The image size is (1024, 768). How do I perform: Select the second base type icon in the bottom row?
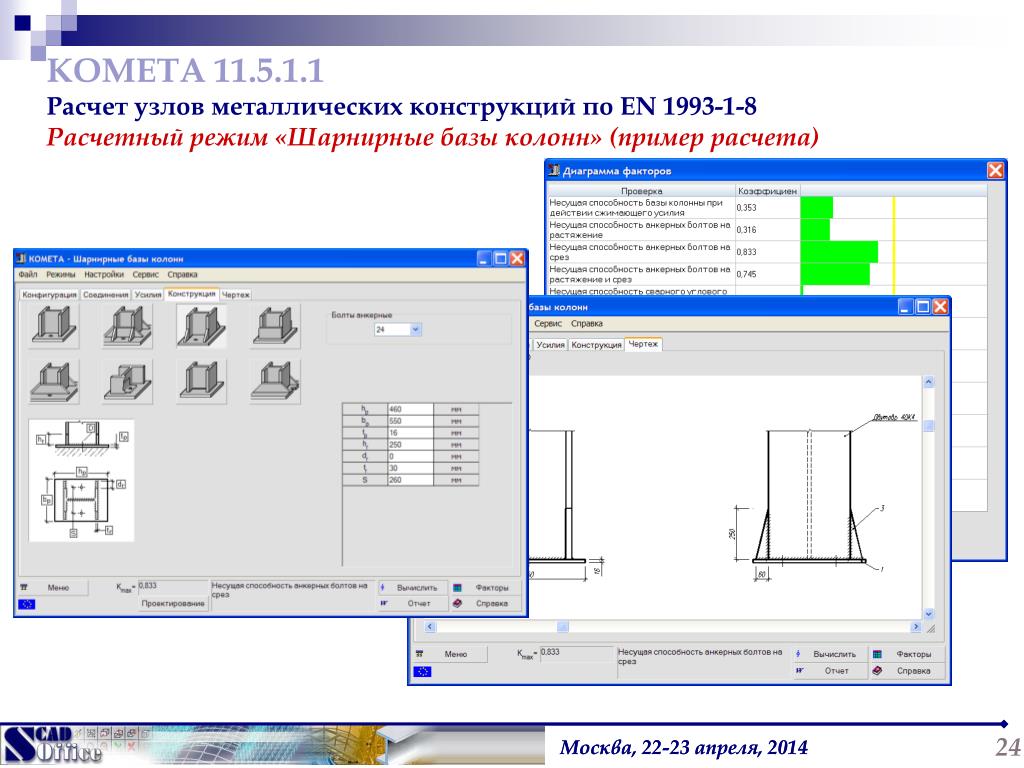point(128,381)
